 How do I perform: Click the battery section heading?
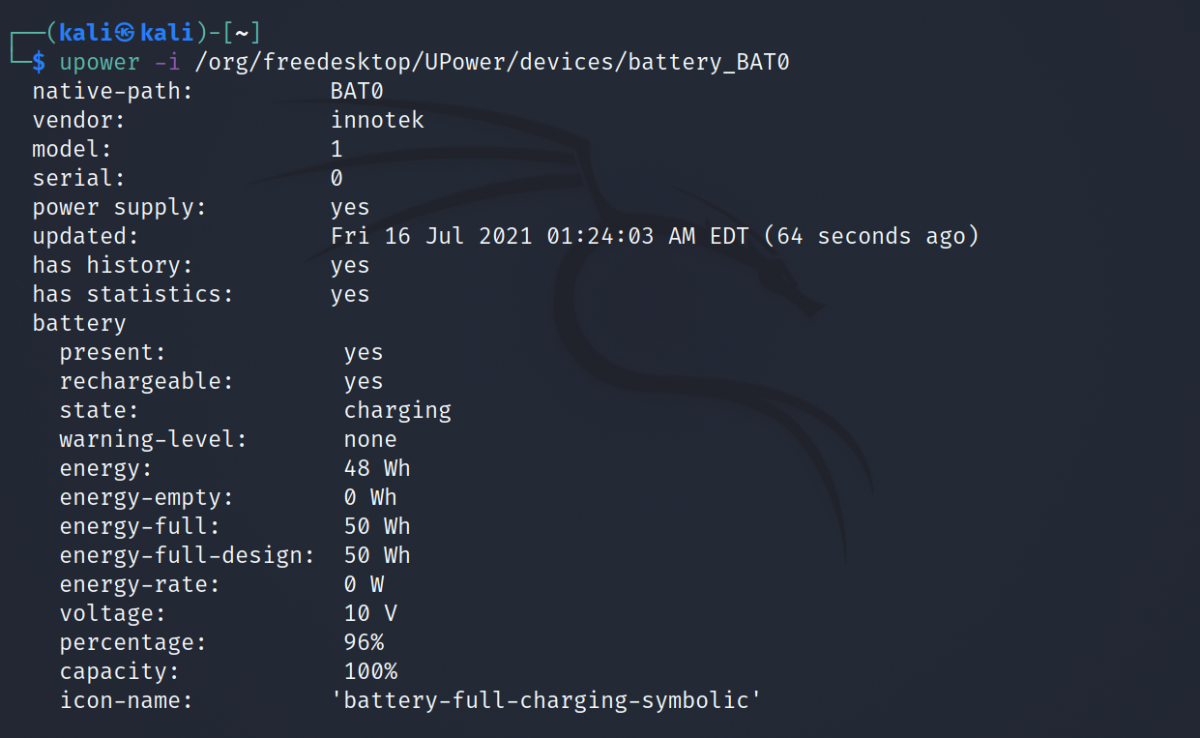[x=79, y=323]
